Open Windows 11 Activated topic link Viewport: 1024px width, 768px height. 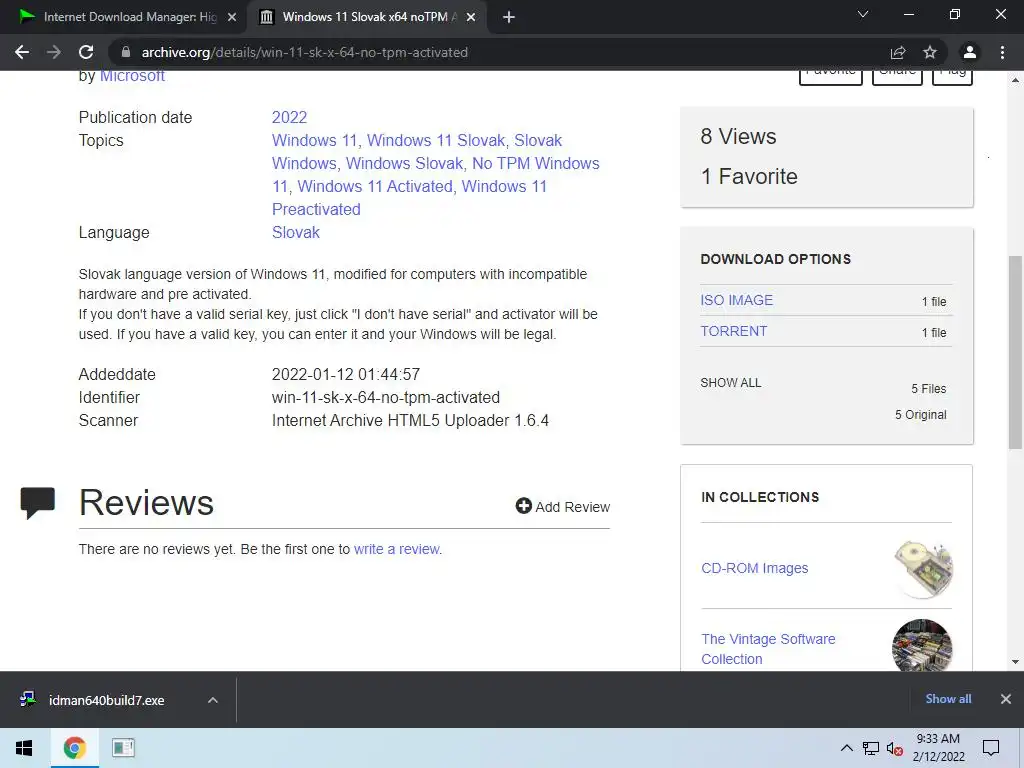[375, 186]
